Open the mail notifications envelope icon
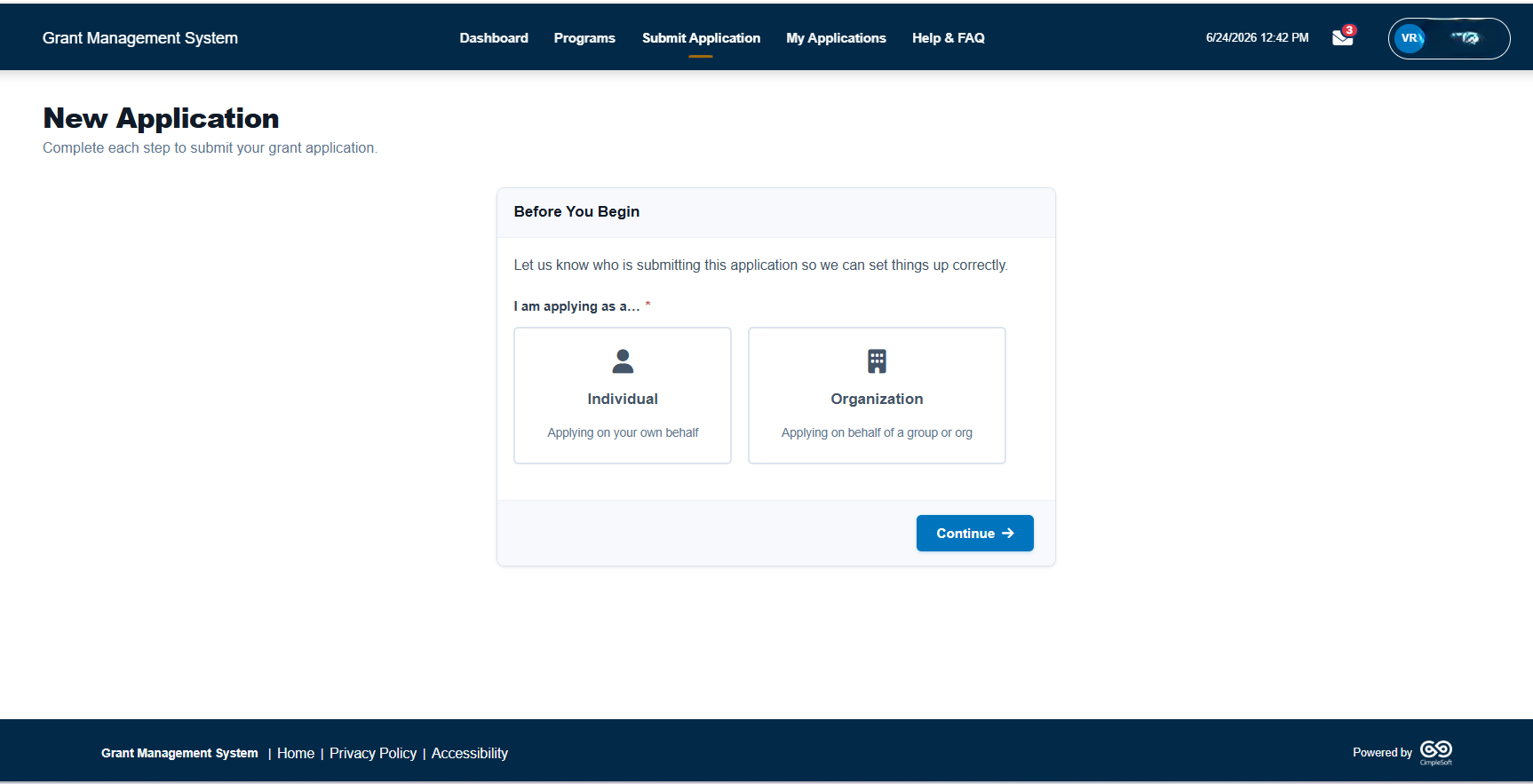This screenshot has height=784, width=1533. (x=1342, y=38)
